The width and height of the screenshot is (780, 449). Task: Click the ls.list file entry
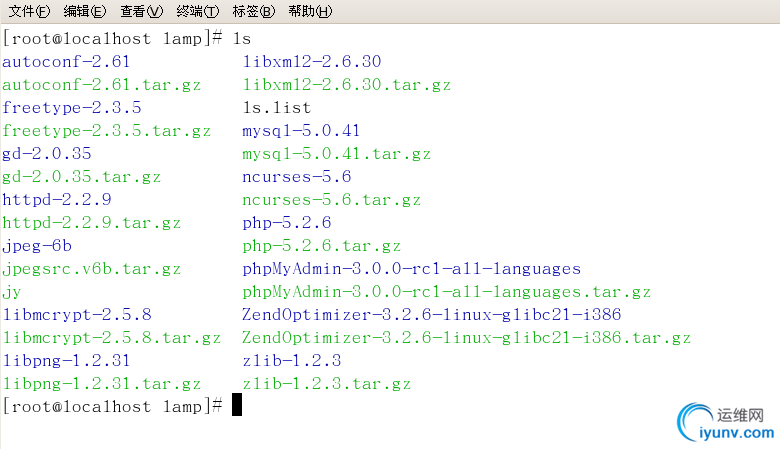(x=277, y=108)
